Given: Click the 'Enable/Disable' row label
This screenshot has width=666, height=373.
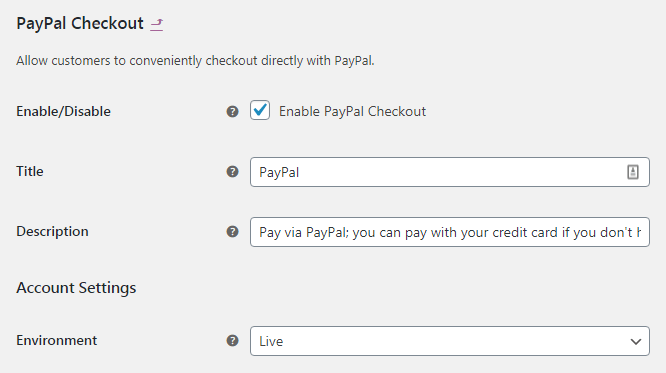Looking at the screenshot, I should tap(63, 111).
